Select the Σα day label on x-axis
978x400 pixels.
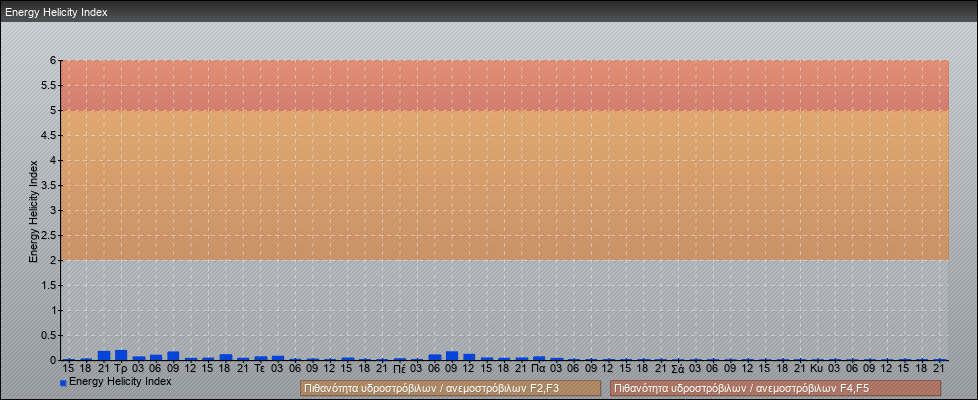click(x=677, y=368)
